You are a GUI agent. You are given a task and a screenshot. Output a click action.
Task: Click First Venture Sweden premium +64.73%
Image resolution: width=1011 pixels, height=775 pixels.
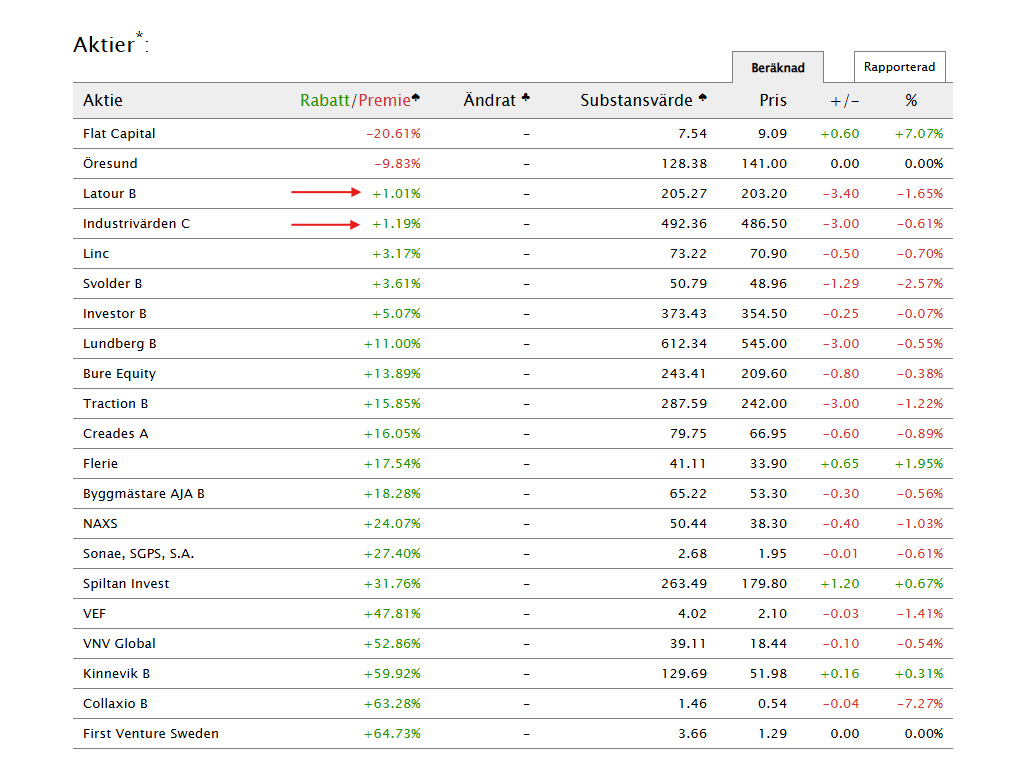click(x=392, y=734)
